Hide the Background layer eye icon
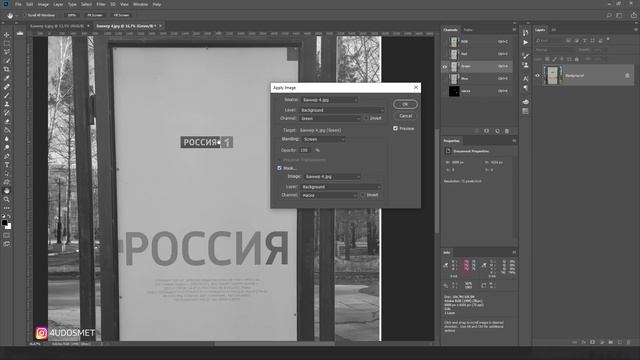This screenshot has width=640, height=360. (538, 76)
